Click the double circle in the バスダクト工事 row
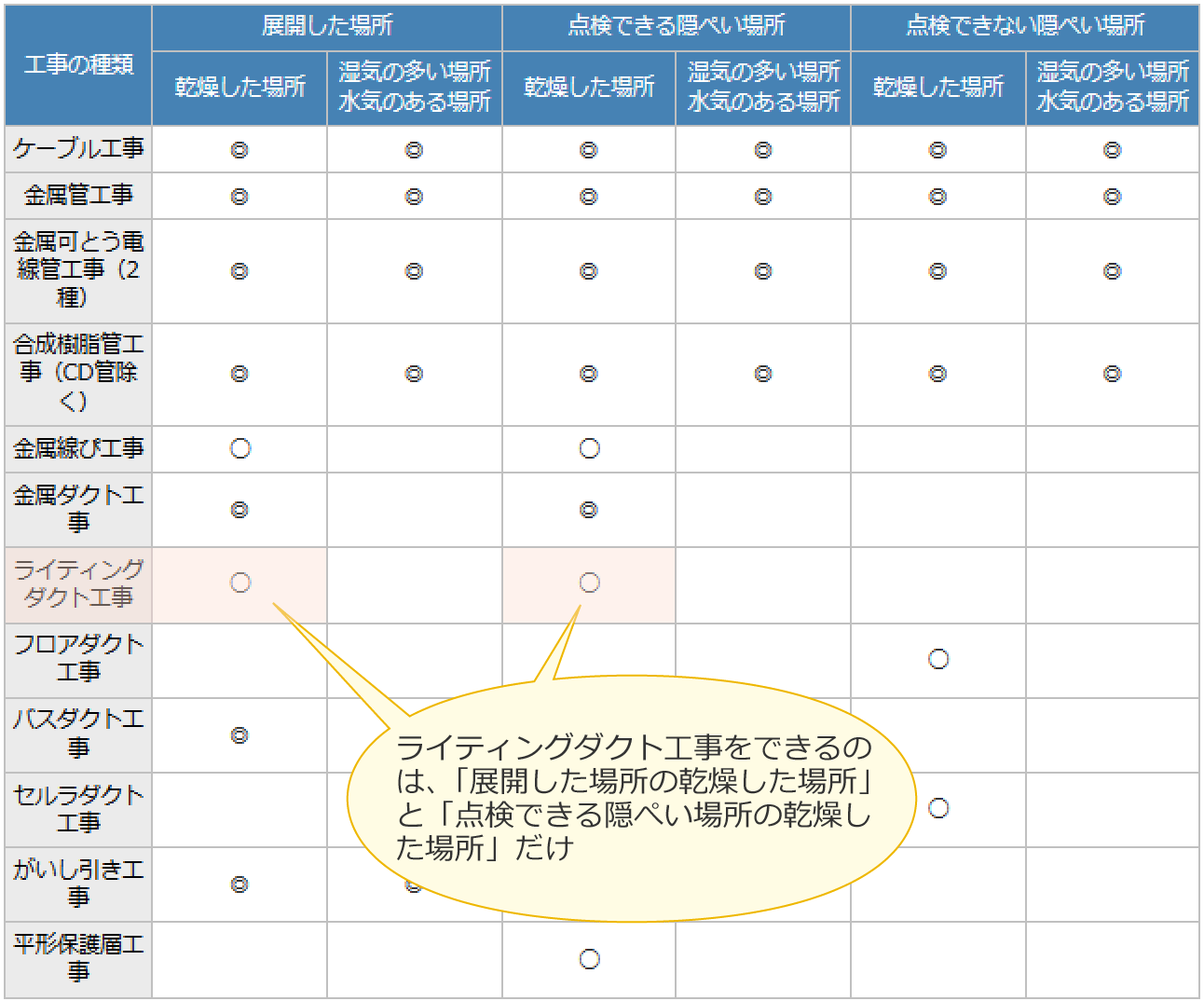 (x=239, y=735)
